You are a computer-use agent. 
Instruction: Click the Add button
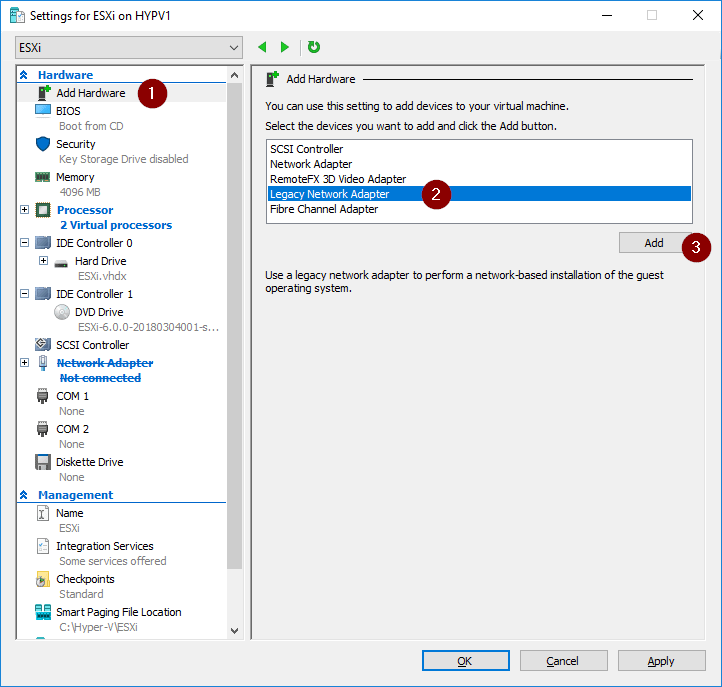[654, 243]
